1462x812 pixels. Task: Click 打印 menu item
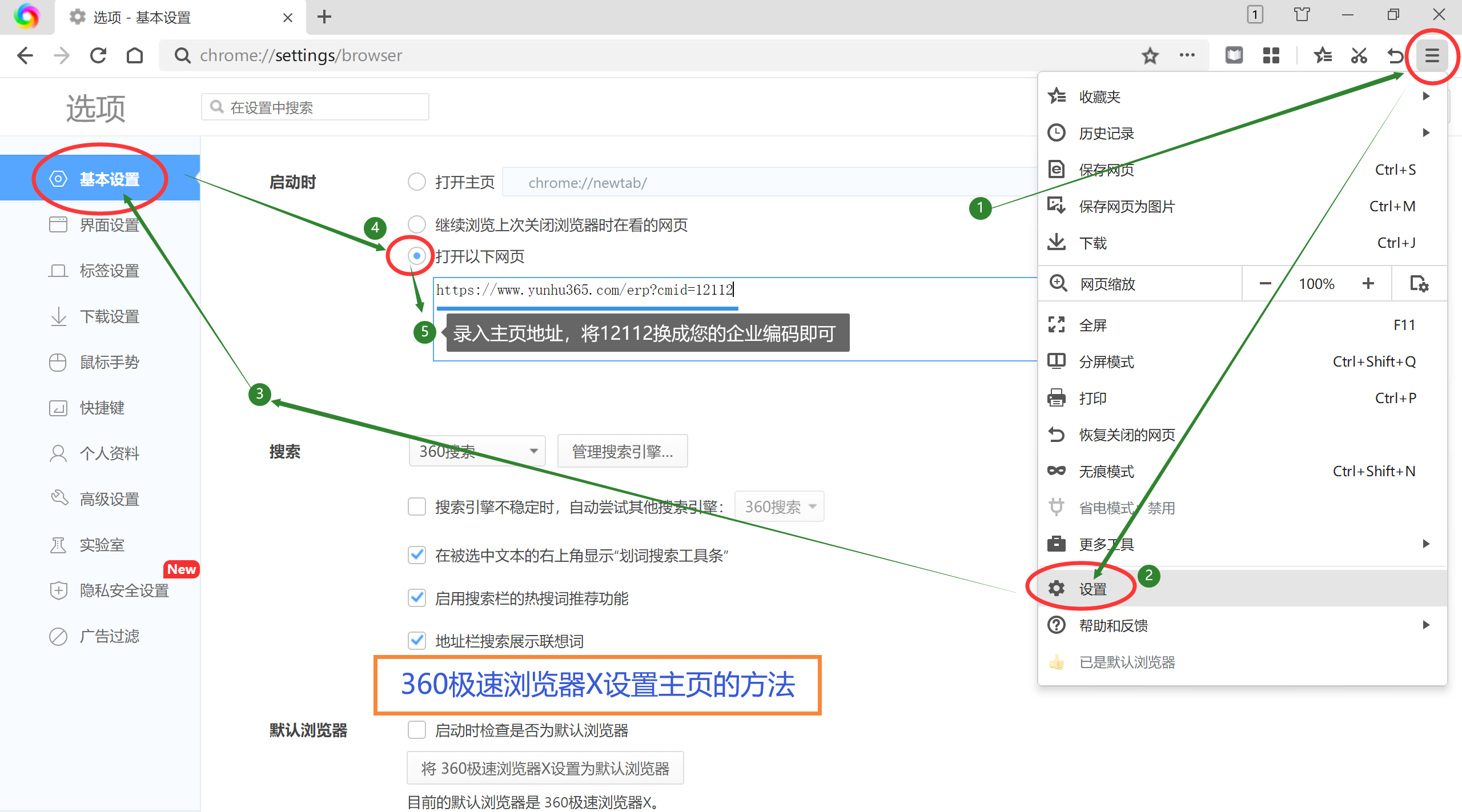click(1243, 398)
